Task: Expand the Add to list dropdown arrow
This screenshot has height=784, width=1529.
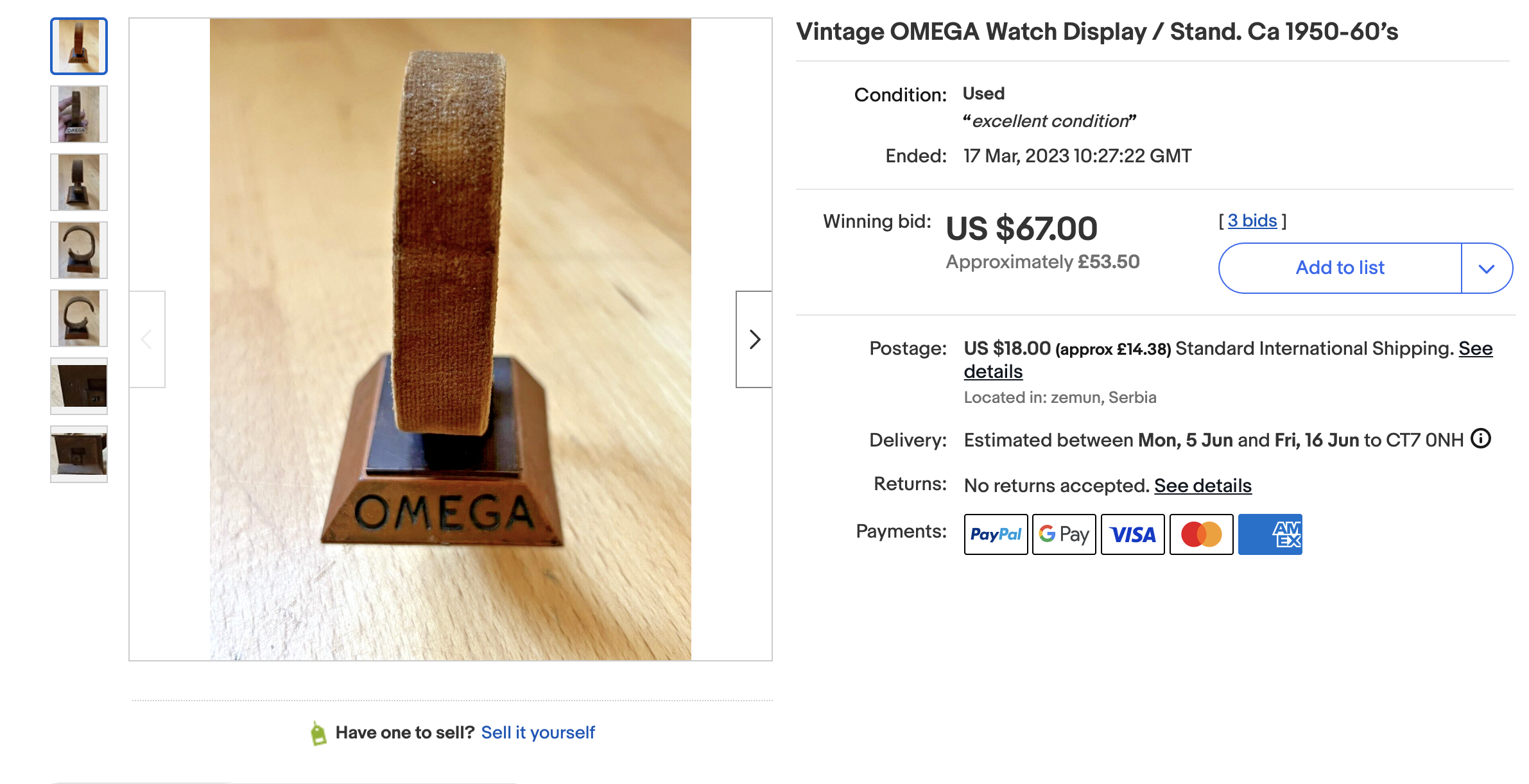Action: pos(1487,268)
